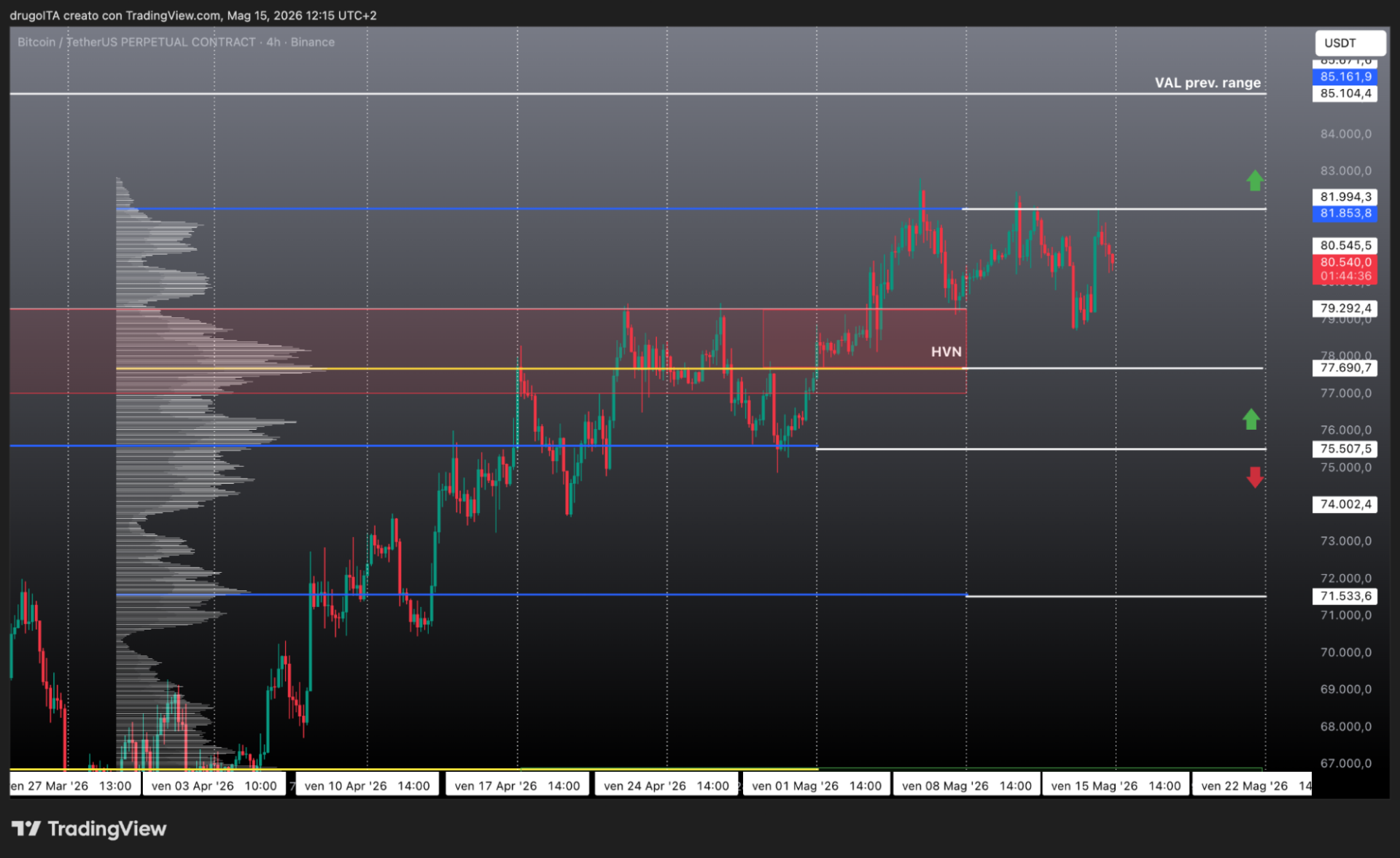Click the green up arrow near 83.000
The image size is (1400, 858).
[x=1254, y=180]
